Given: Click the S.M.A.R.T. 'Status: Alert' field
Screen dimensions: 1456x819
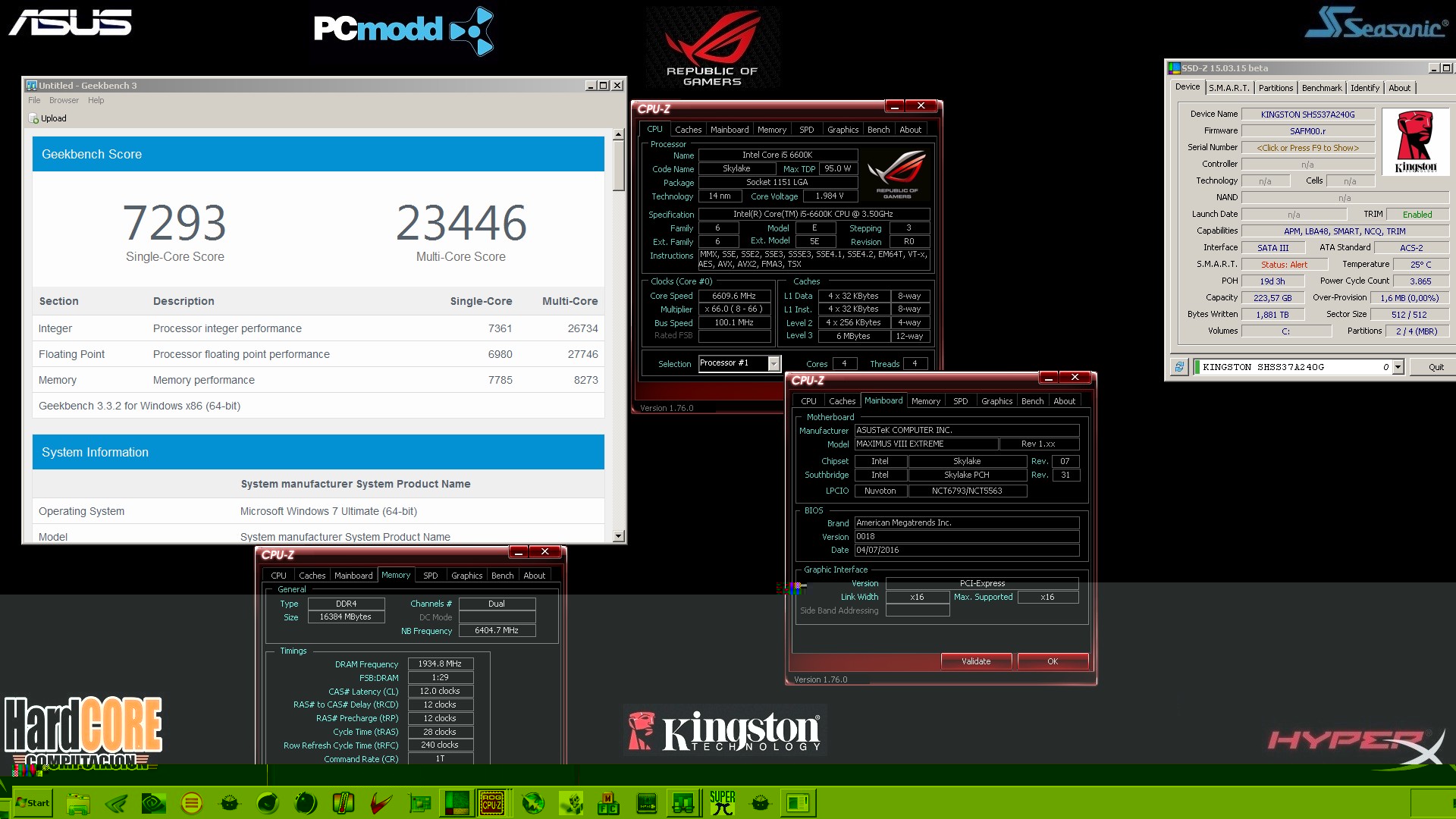Looking at the screenshot, I should tap(1284, 265).
